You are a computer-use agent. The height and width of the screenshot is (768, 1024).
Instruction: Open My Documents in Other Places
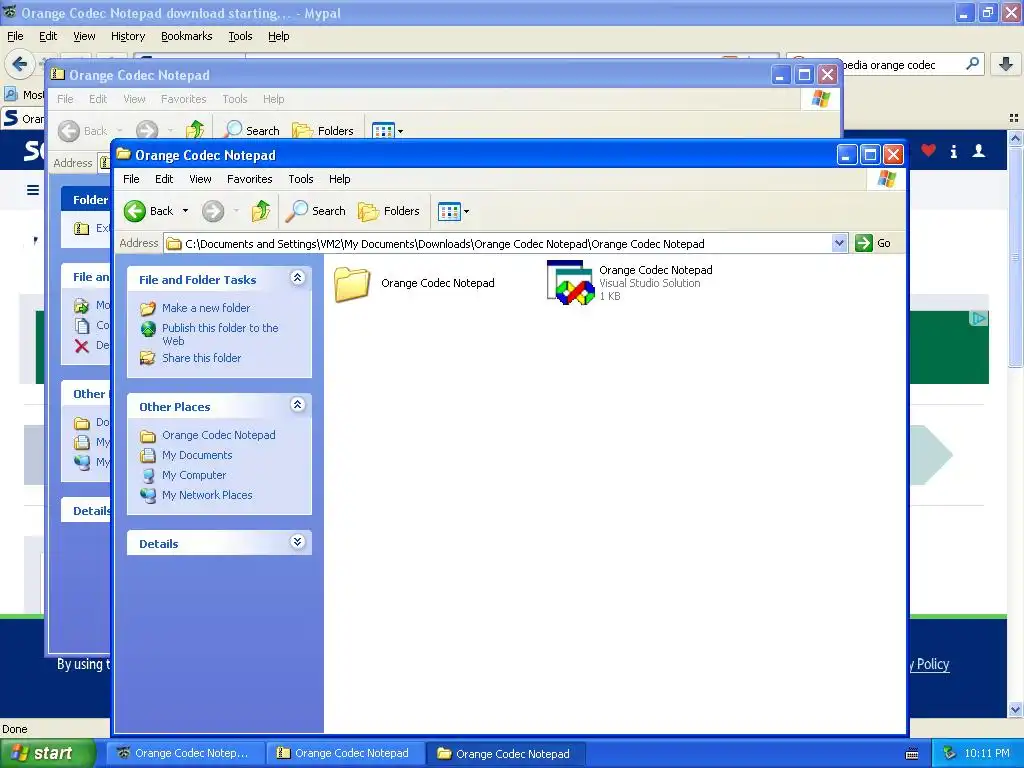tap(197, 455)
